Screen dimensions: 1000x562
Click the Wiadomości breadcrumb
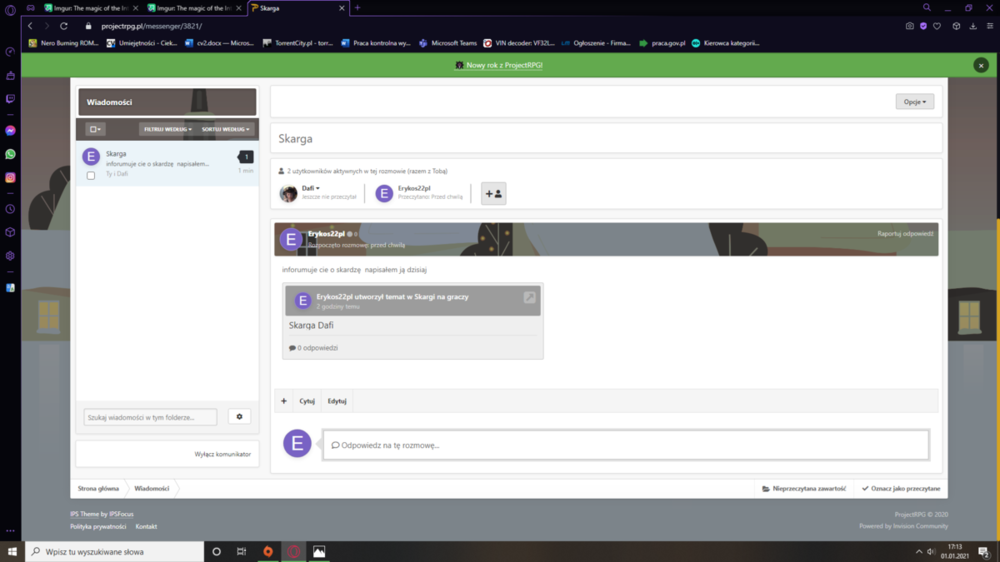[x=152, y=489]
